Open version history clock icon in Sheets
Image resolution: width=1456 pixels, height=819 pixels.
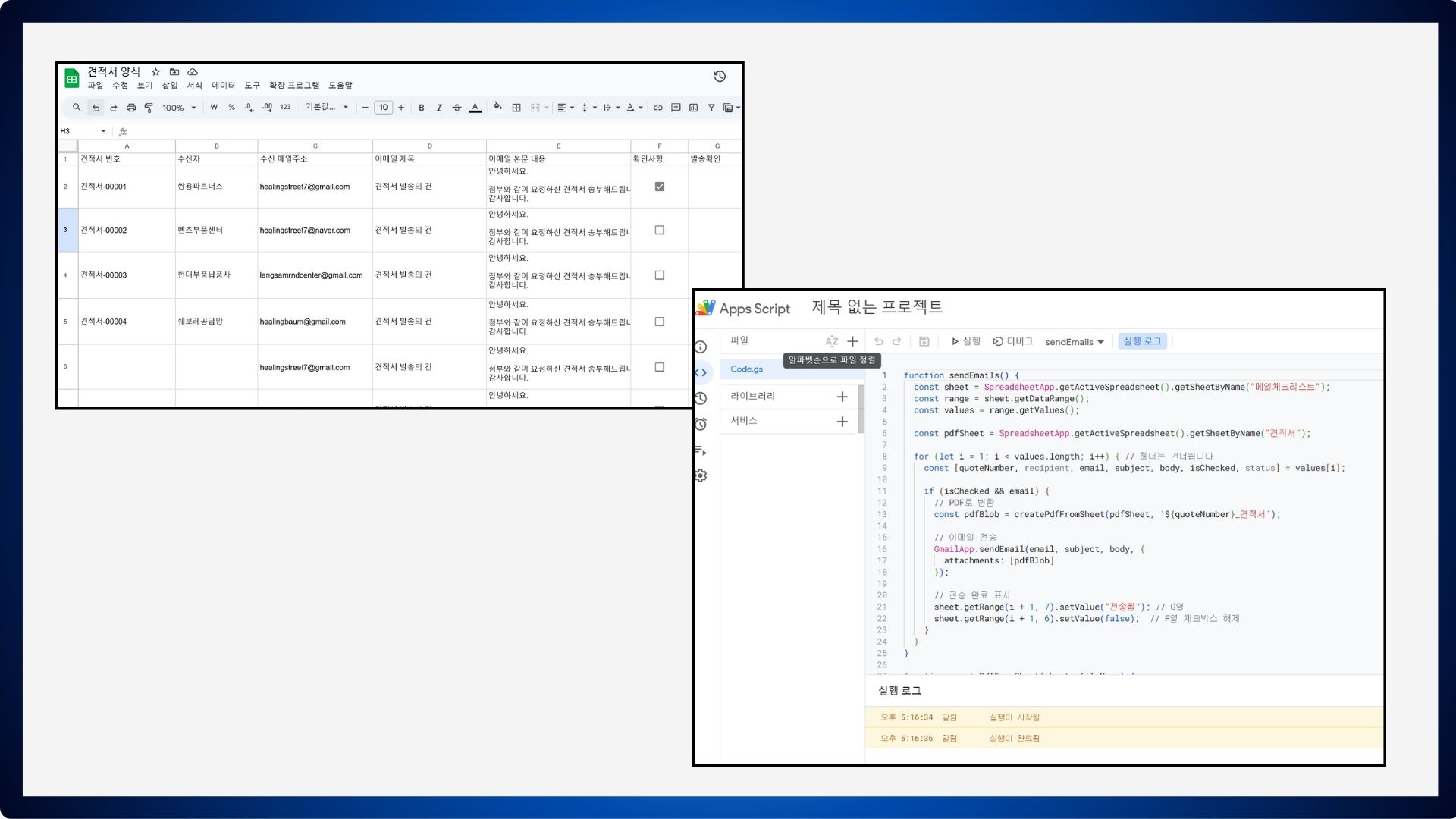(720, 77)
